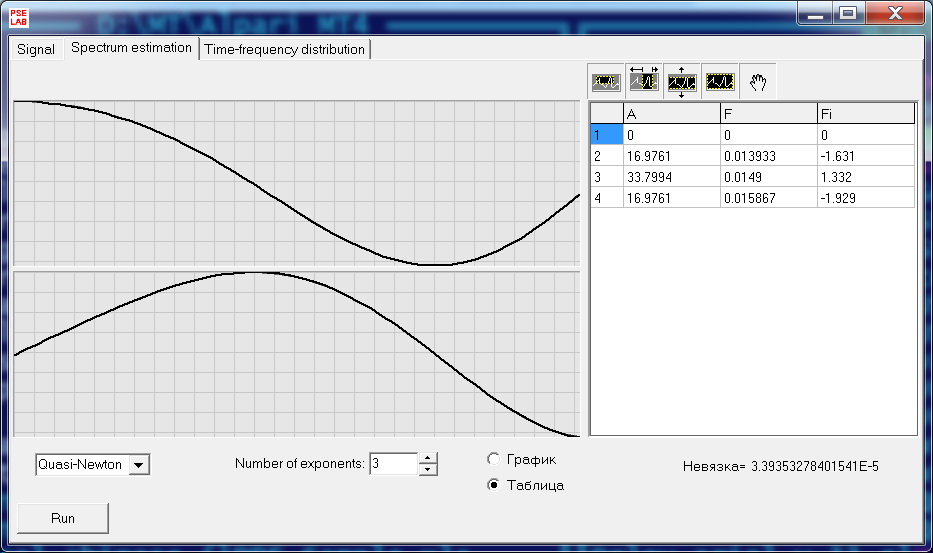933x553 pixels.
Task: Click the PSE LAB application icon
Action: coord(19,15)
